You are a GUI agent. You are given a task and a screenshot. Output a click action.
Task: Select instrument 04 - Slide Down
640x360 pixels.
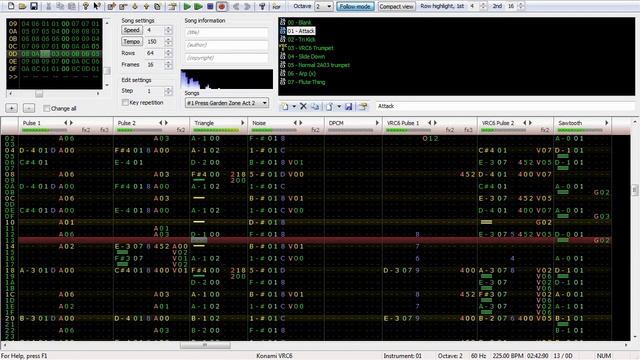(306, 57)
